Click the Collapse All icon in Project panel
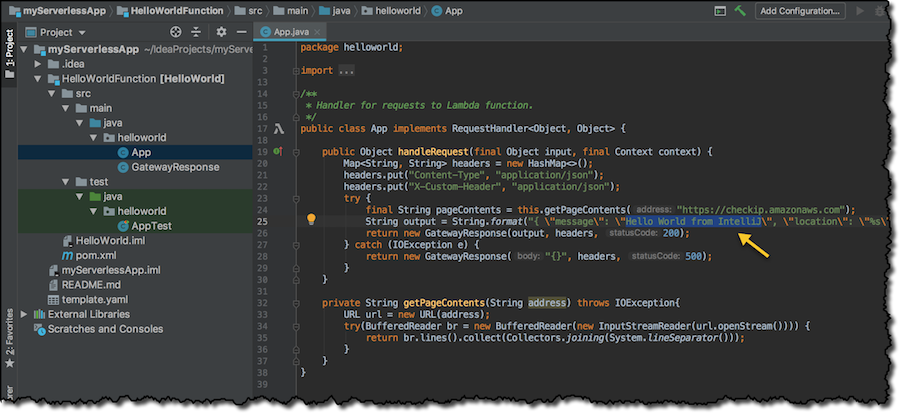 click(198, 32)
